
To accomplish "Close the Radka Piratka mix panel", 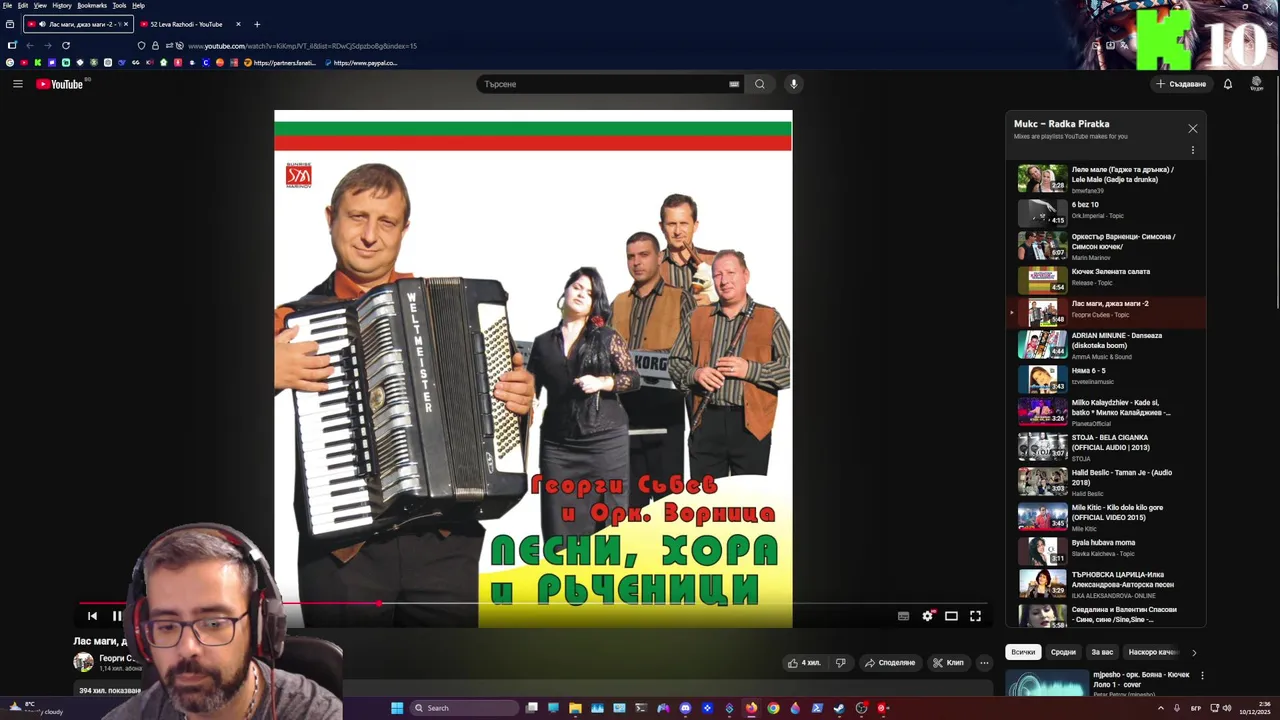I will click(1192, 129).
